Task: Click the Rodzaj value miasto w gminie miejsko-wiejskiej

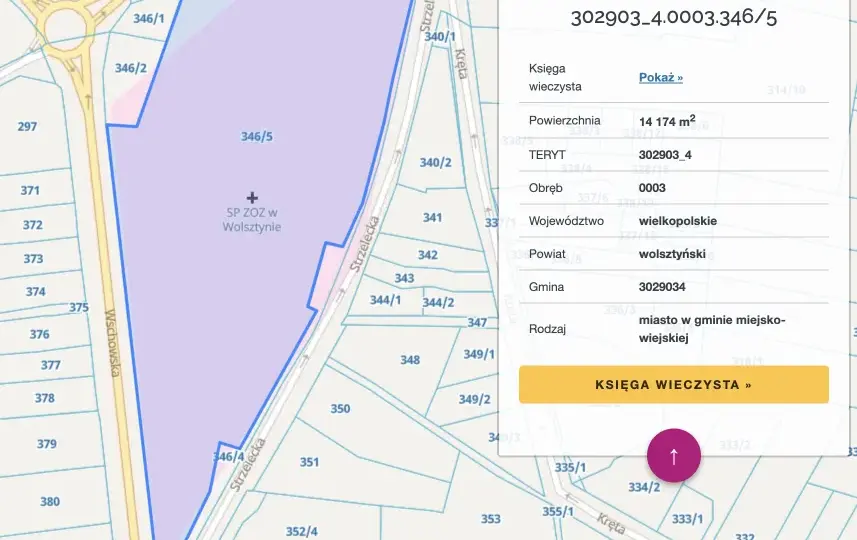Action: (x=712, y=328)
